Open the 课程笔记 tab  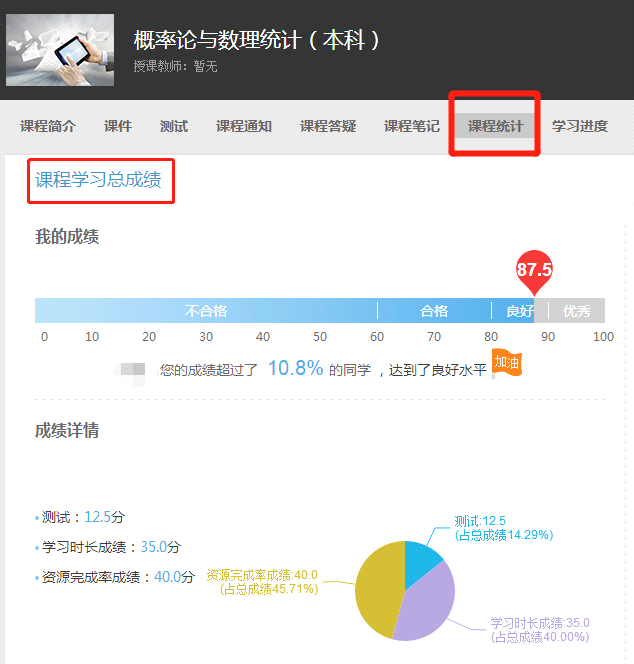412,126
